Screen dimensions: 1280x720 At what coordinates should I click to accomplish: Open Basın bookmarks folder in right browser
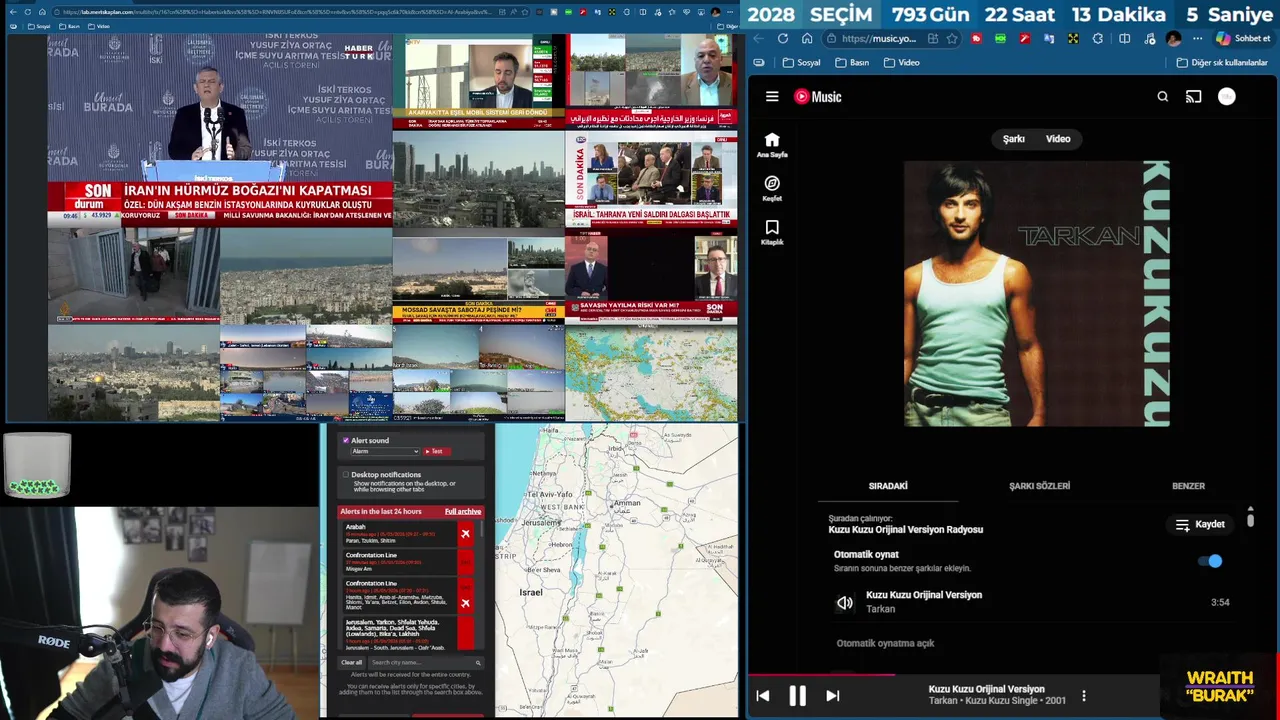point(851,62)
